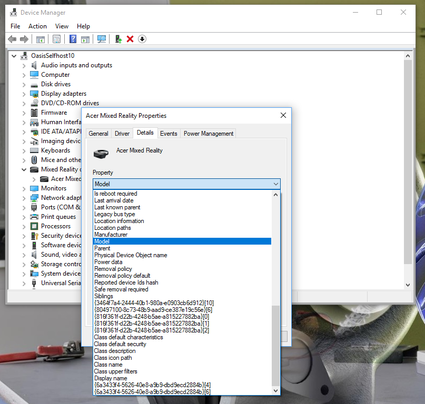Switch to the Driver tab

coord(122,133)
